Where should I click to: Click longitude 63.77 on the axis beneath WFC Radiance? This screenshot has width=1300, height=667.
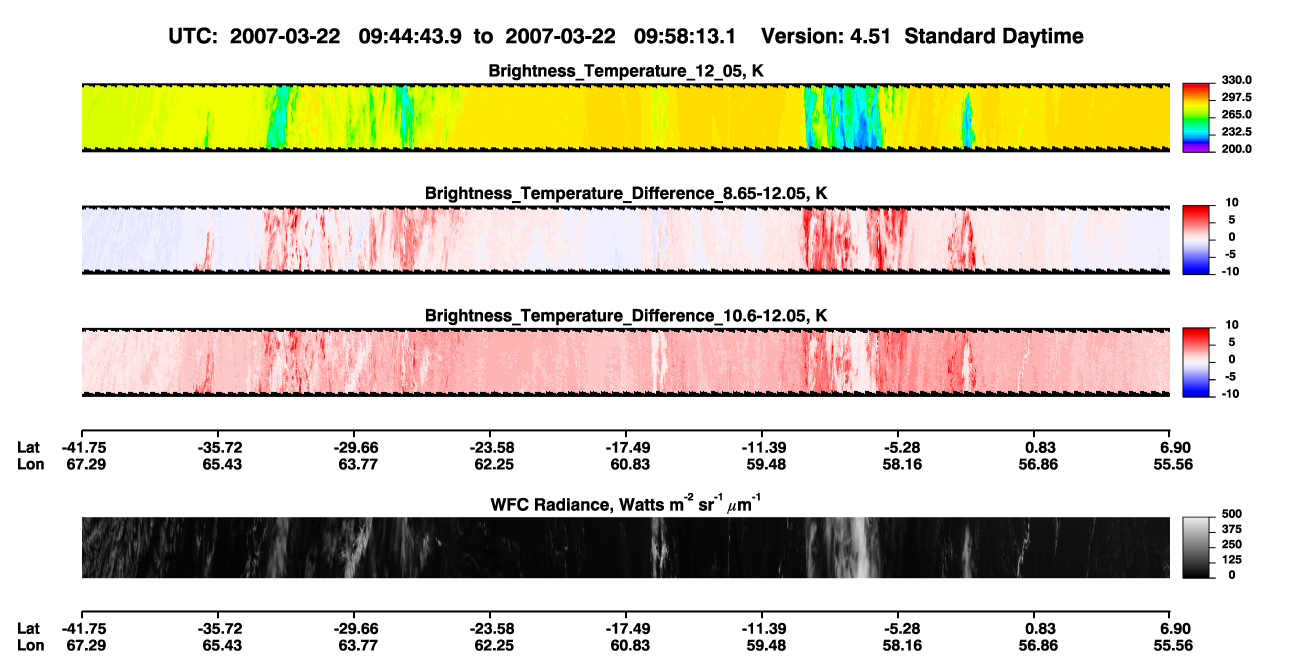click(x=357, y=644)
